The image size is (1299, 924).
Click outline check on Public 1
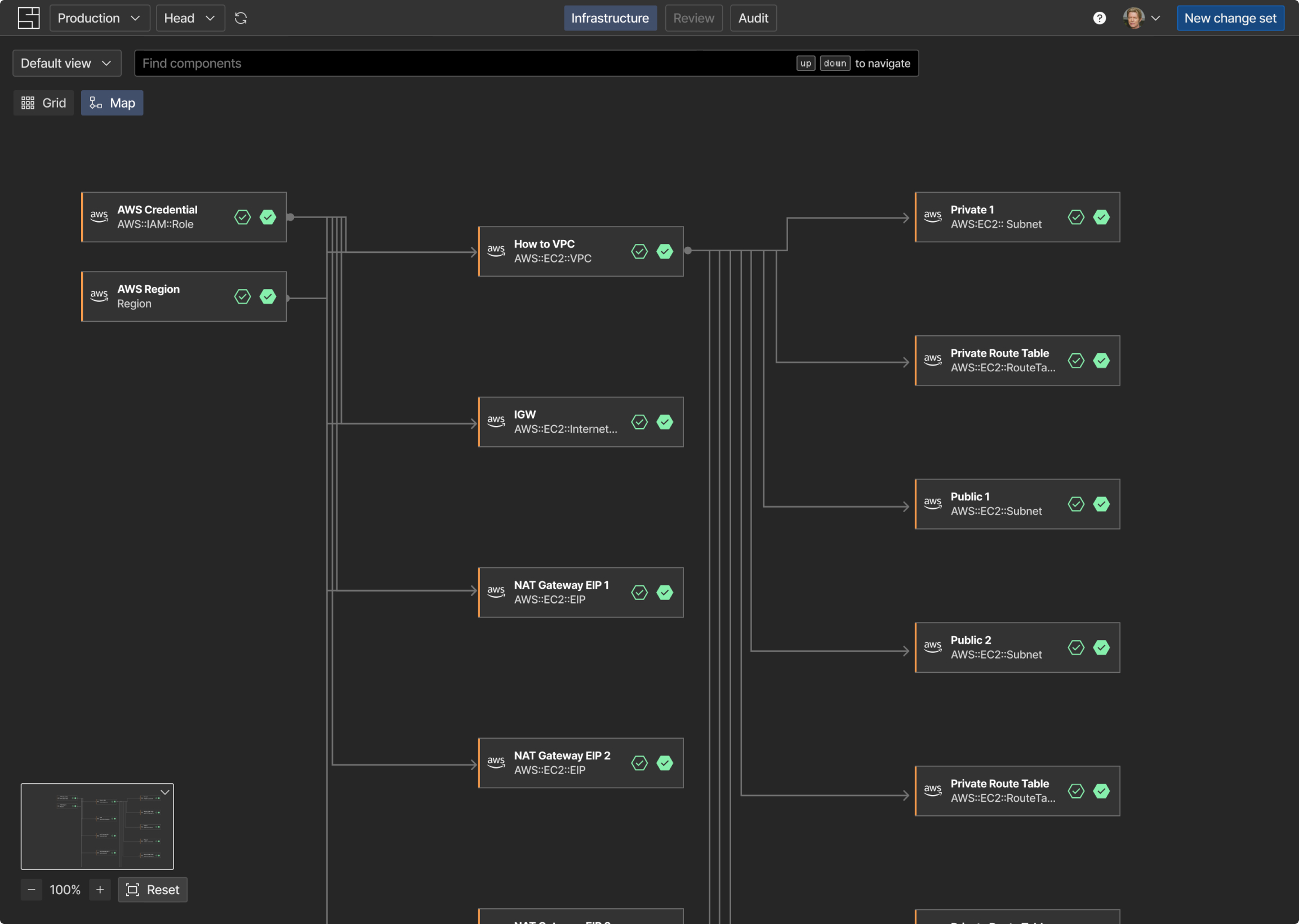coord(1076,504)
